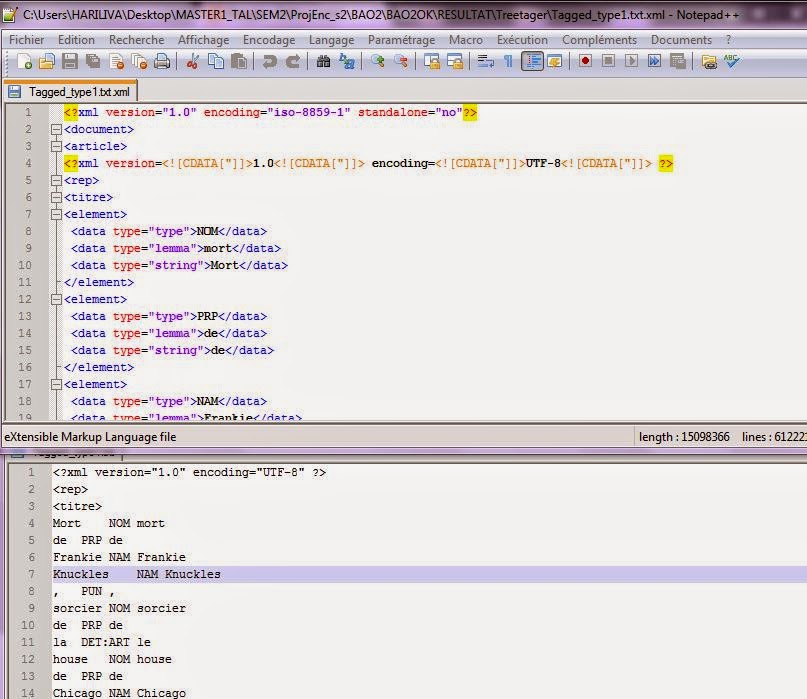Collapse the titre tag fold on line 6

57,197
